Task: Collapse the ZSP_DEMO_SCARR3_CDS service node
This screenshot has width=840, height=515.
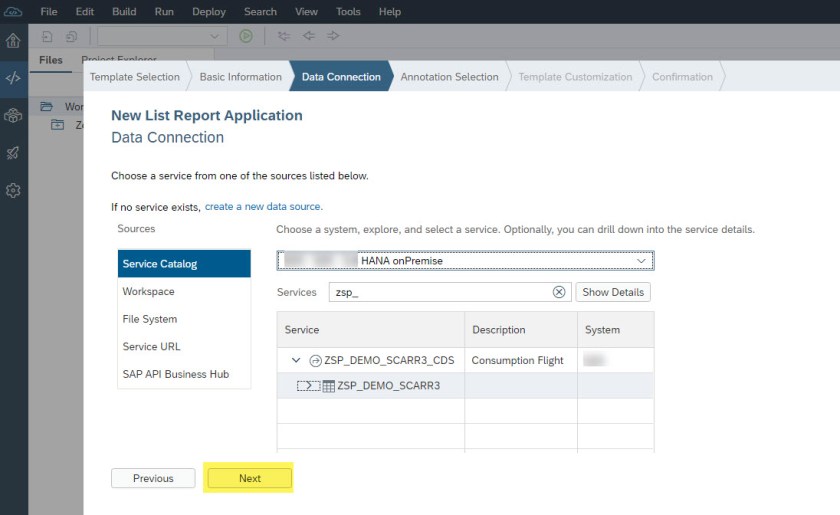Action: 295,360
